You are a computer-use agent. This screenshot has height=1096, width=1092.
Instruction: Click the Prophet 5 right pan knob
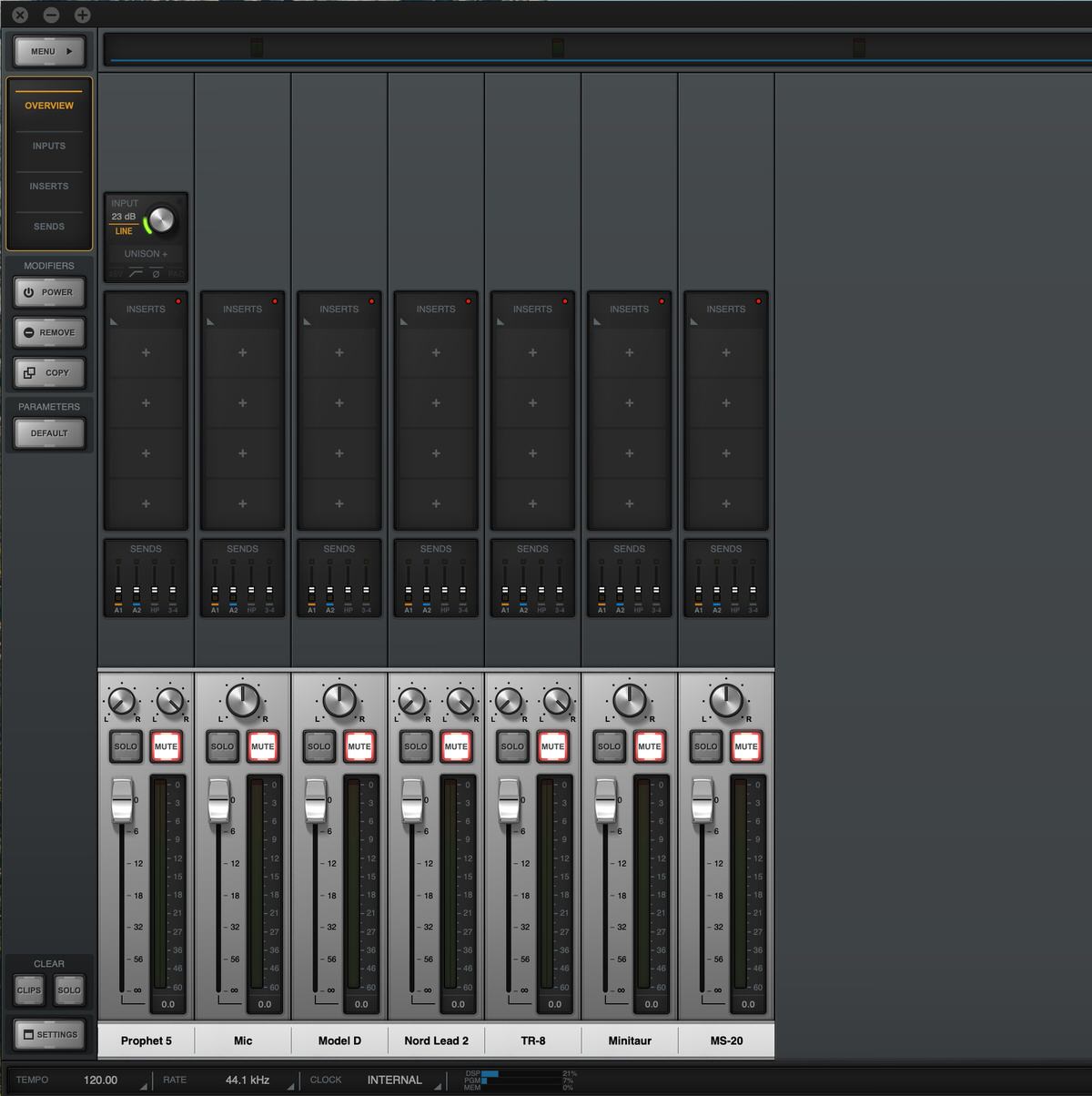click(170, 702)
